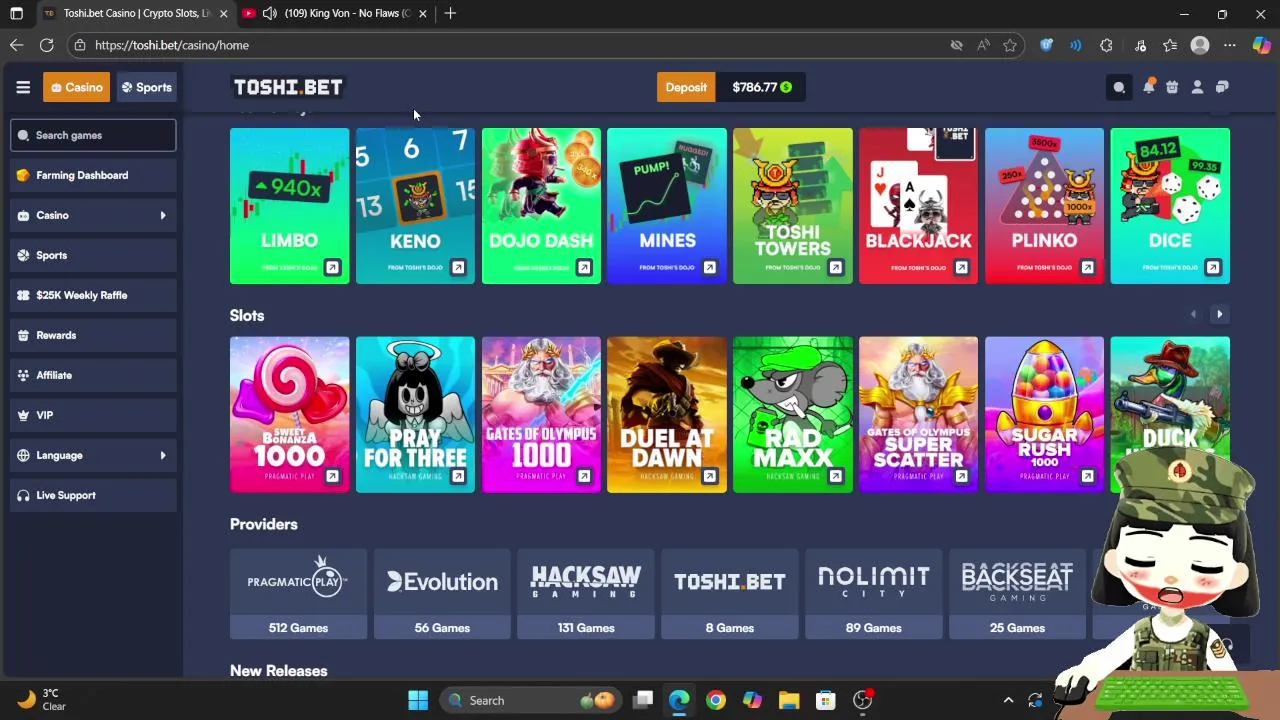1280x720 pixels.
Task: Open the Evolution provider card
Action: [x=442, y=593]
